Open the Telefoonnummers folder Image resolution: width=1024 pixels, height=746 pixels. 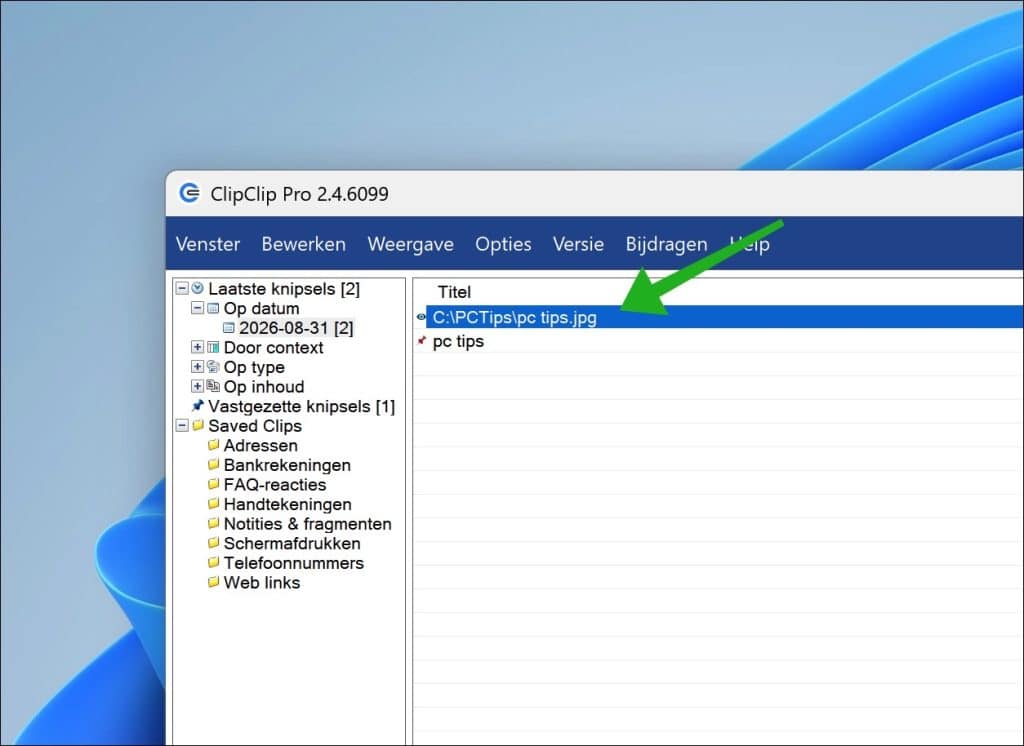(x=294, y=563)
